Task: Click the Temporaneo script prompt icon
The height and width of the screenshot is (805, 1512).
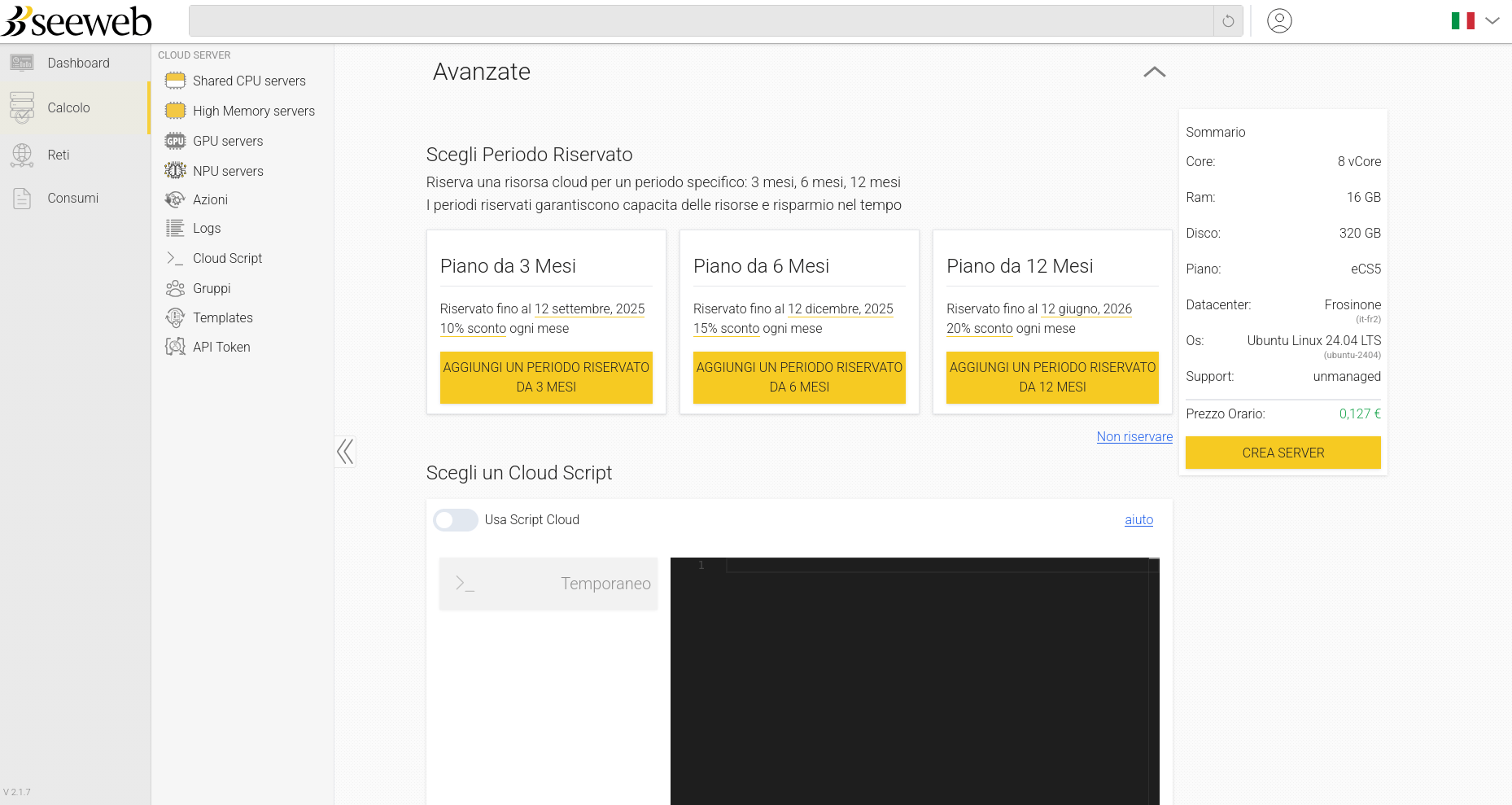Action: [x=465, y=584]
